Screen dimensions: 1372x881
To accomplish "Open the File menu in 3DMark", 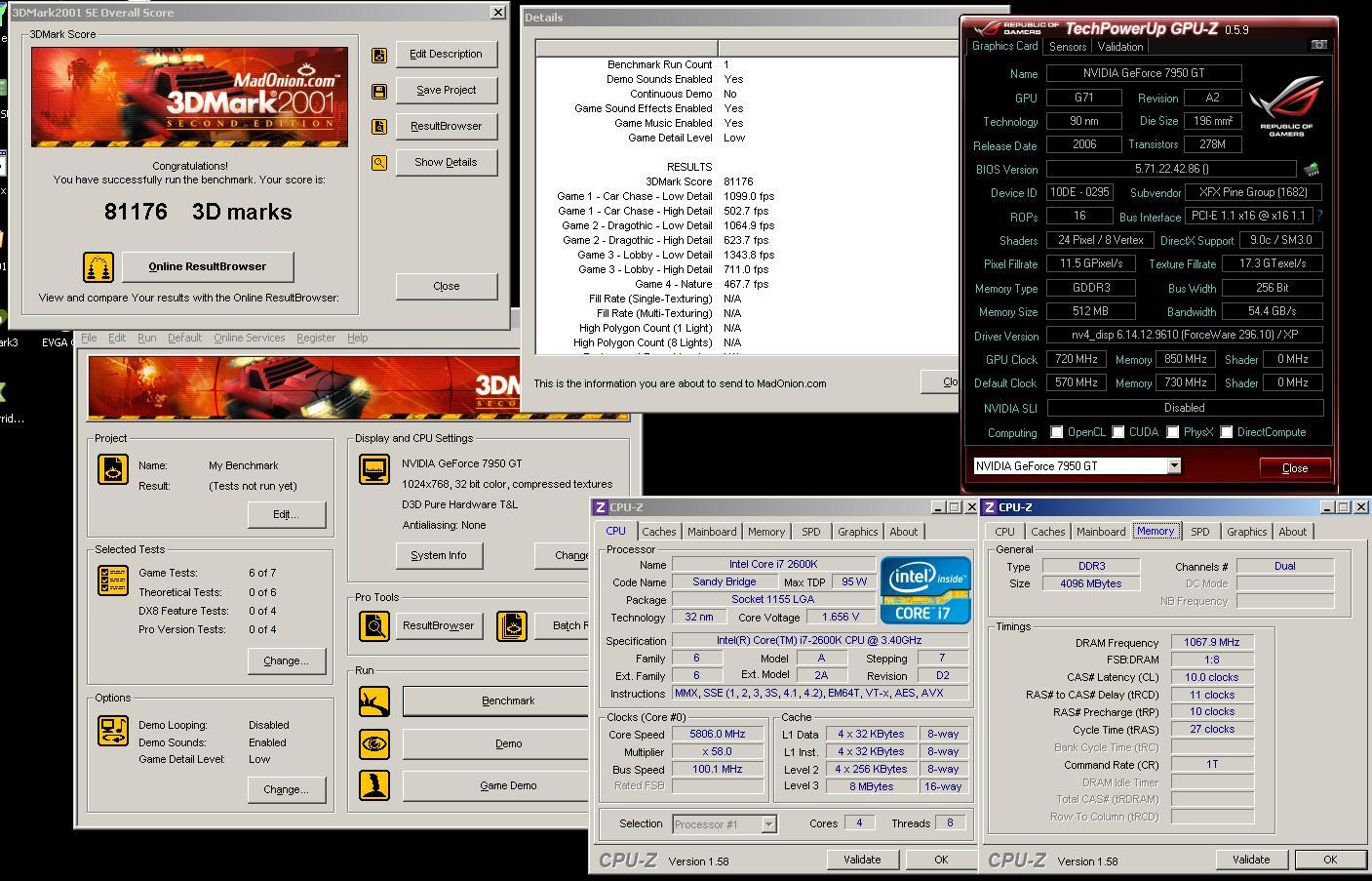I will point(89,338).
